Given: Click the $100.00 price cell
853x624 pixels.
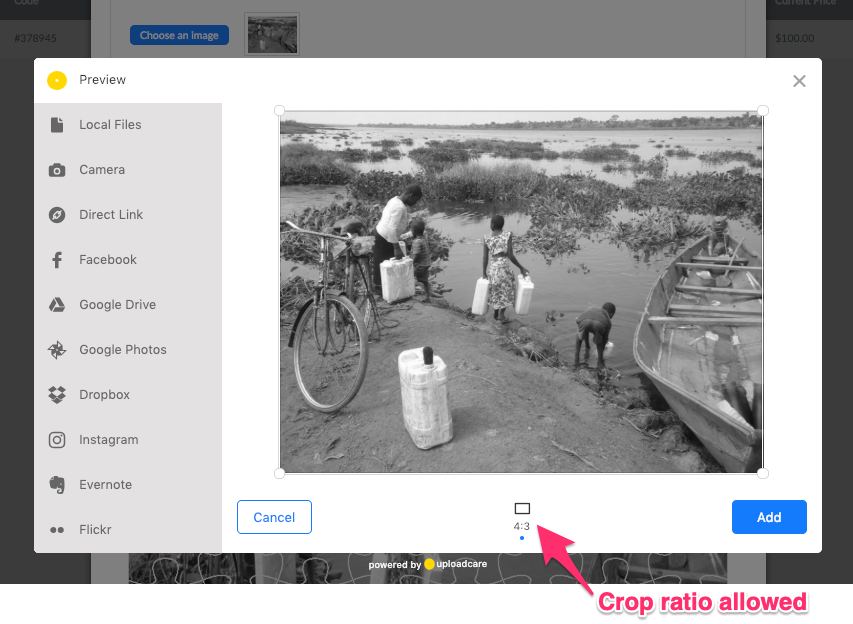Looking at the screenshot, I should coord(795,38).
